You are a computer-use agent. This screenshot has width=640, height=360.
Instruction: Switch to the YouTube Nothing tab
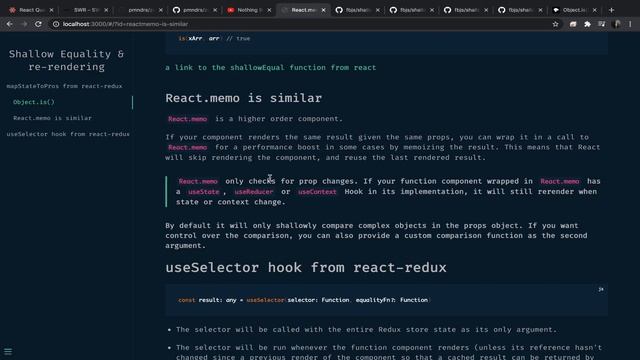(x=249, y=10)
